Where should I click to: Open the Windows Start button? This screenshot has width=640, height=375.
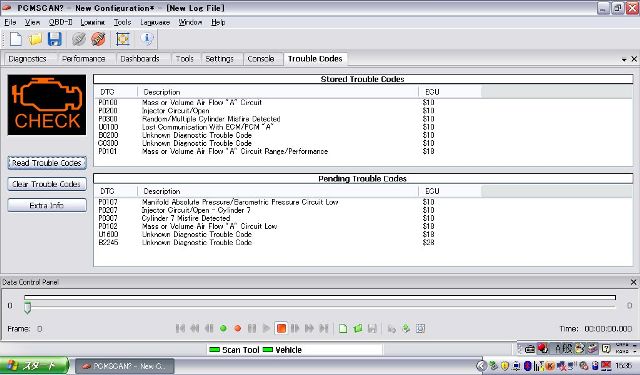click(34, 366)
